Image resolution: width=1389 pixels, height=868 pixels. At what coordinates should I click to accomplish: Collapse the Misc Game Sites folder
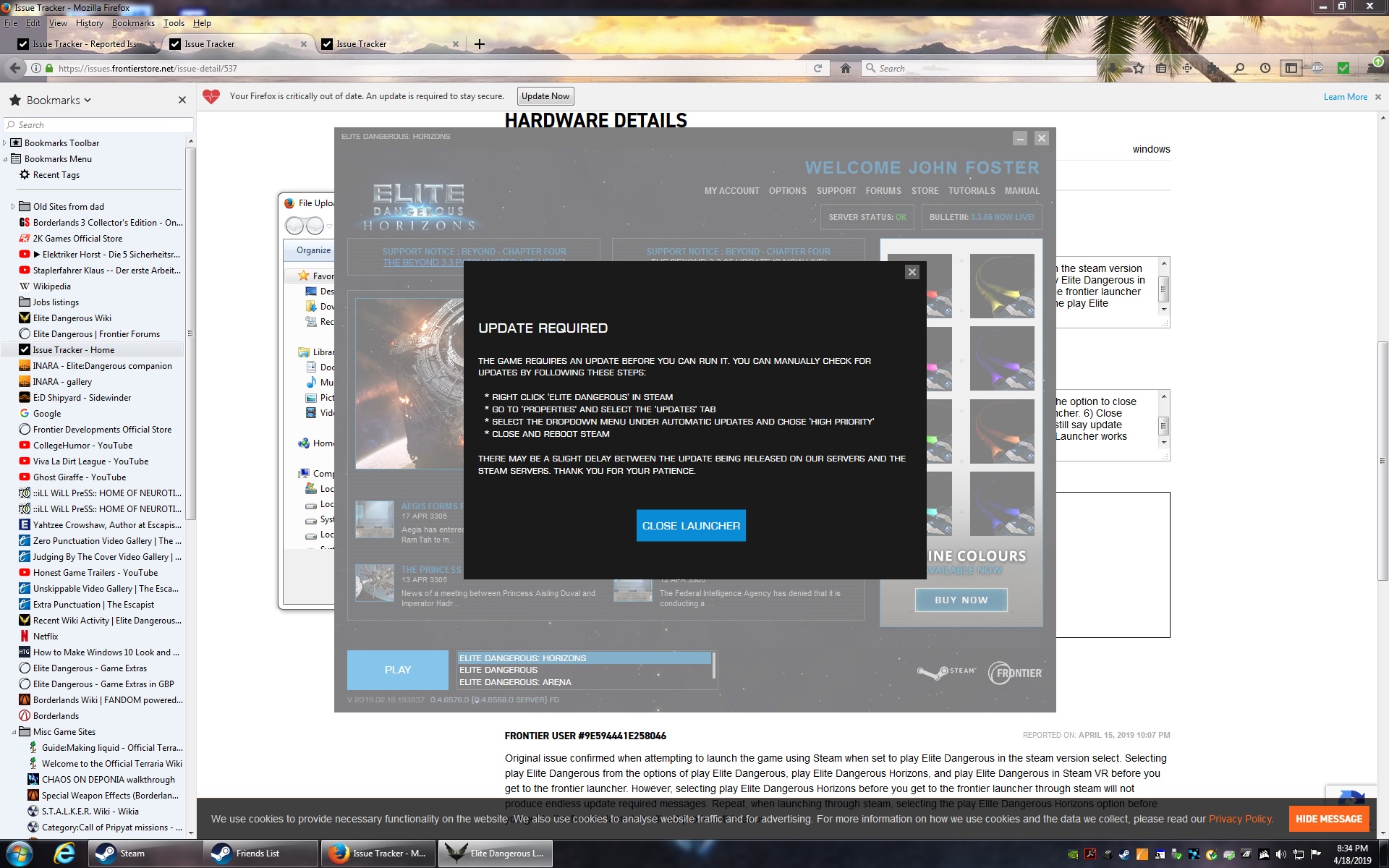13,732
